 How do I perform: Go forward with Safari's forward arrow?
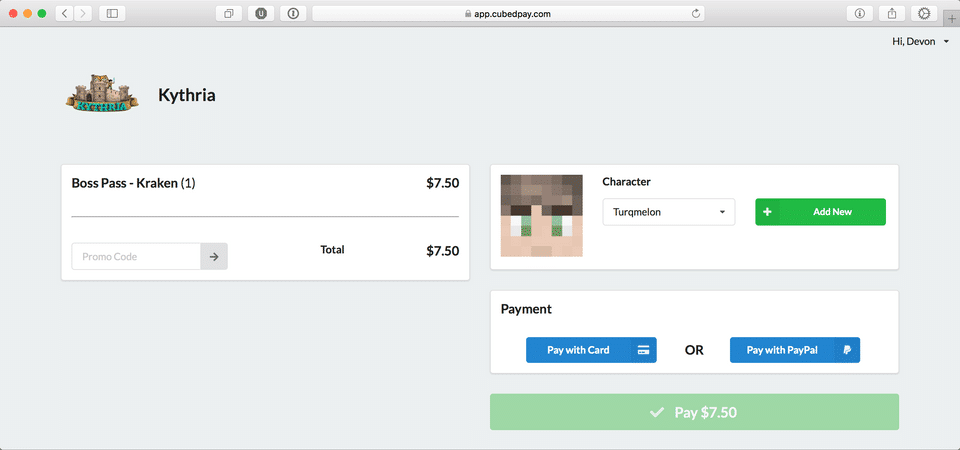(x=83, y=13)
